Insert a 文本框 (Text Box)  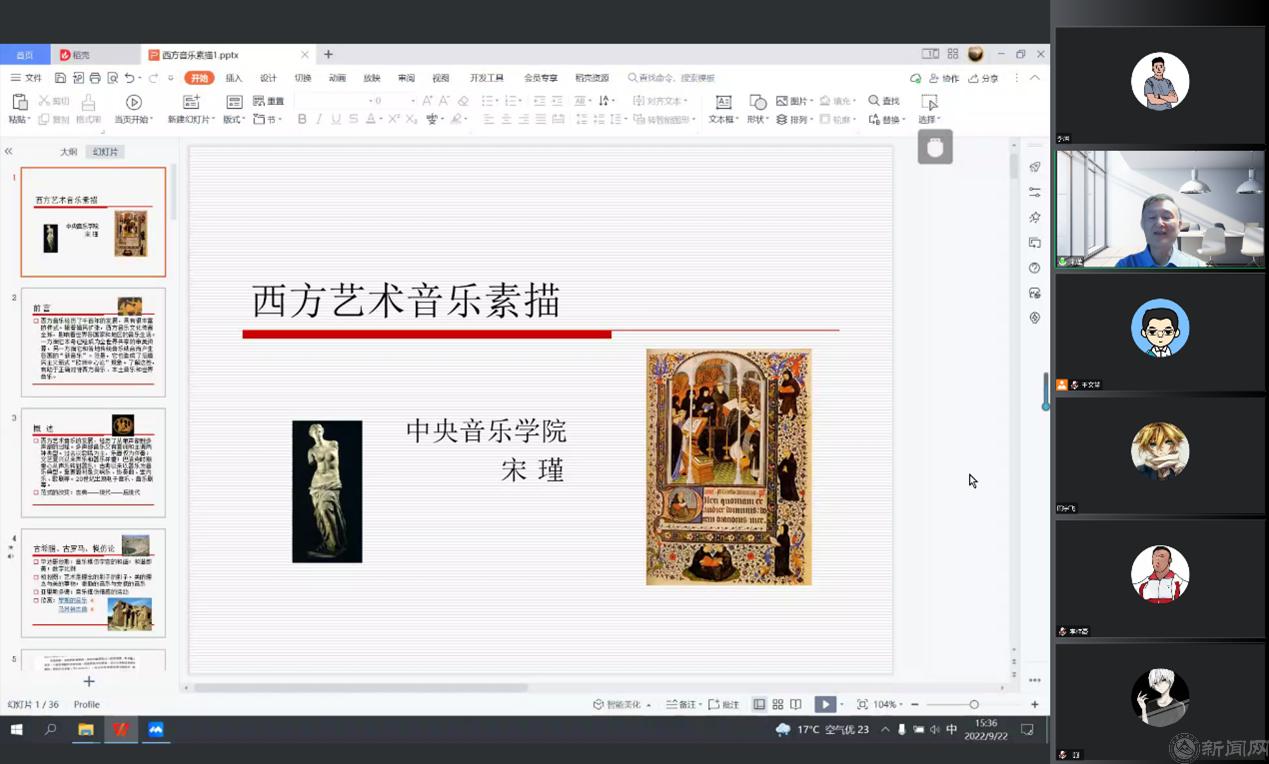(722, 110)
